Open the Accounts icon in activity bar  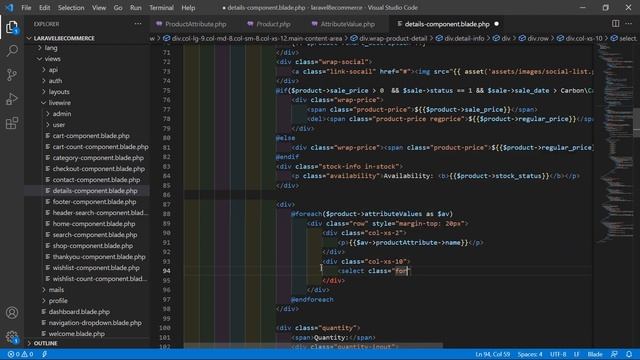coord(12,313)
